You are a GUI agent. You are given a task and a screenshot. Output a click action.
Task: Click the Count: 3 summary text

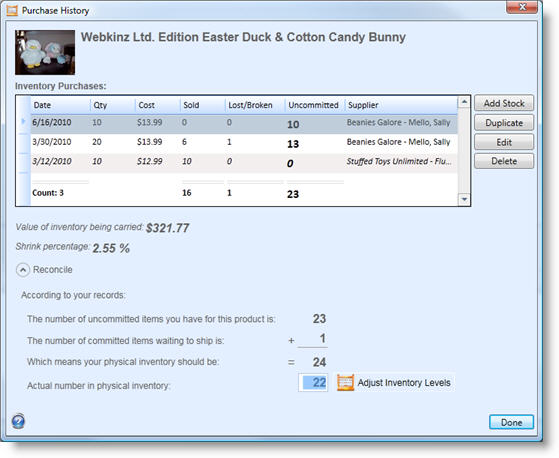(48, 193)
